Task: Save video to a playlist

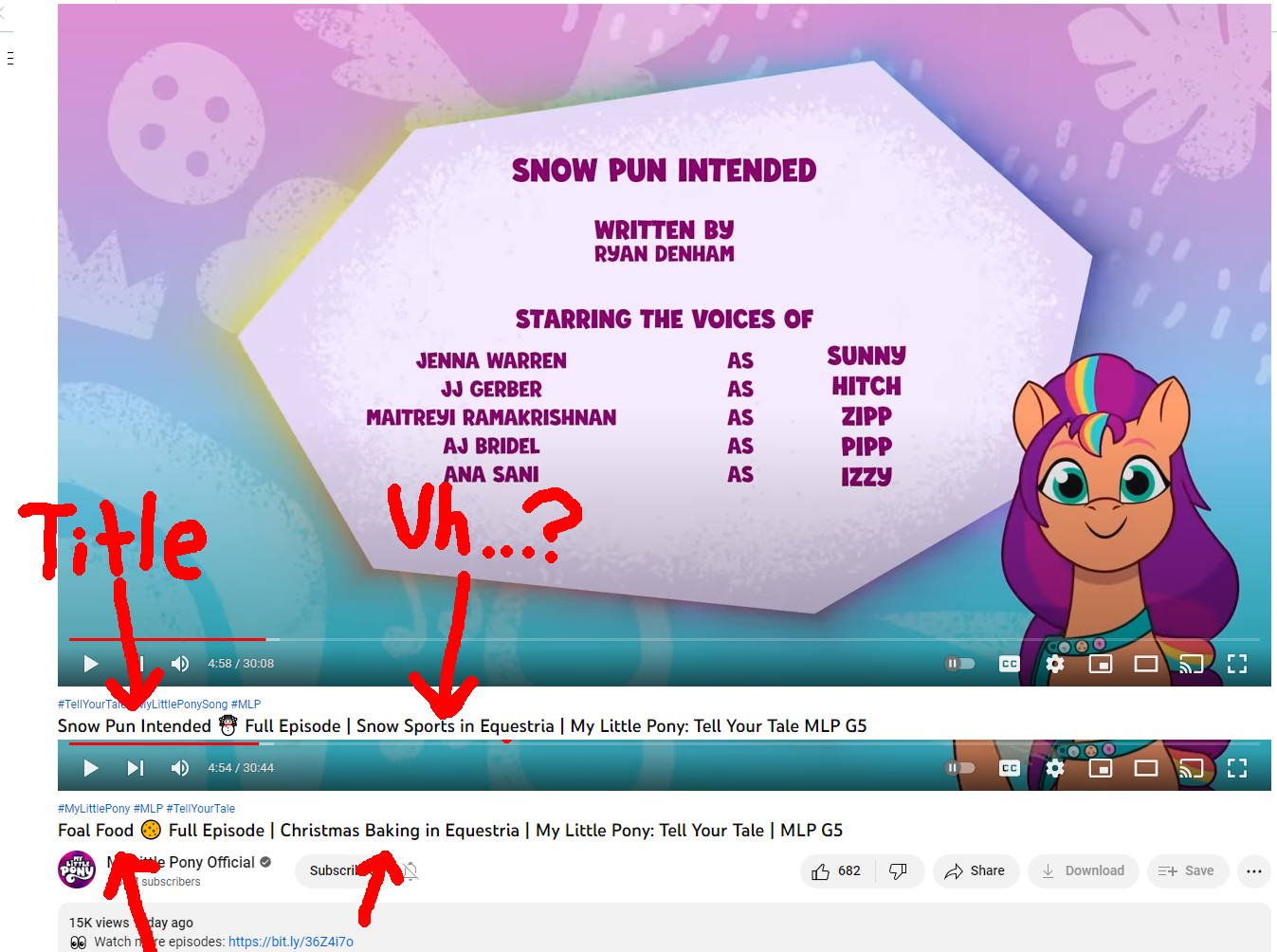Action: coord(1187,870)
